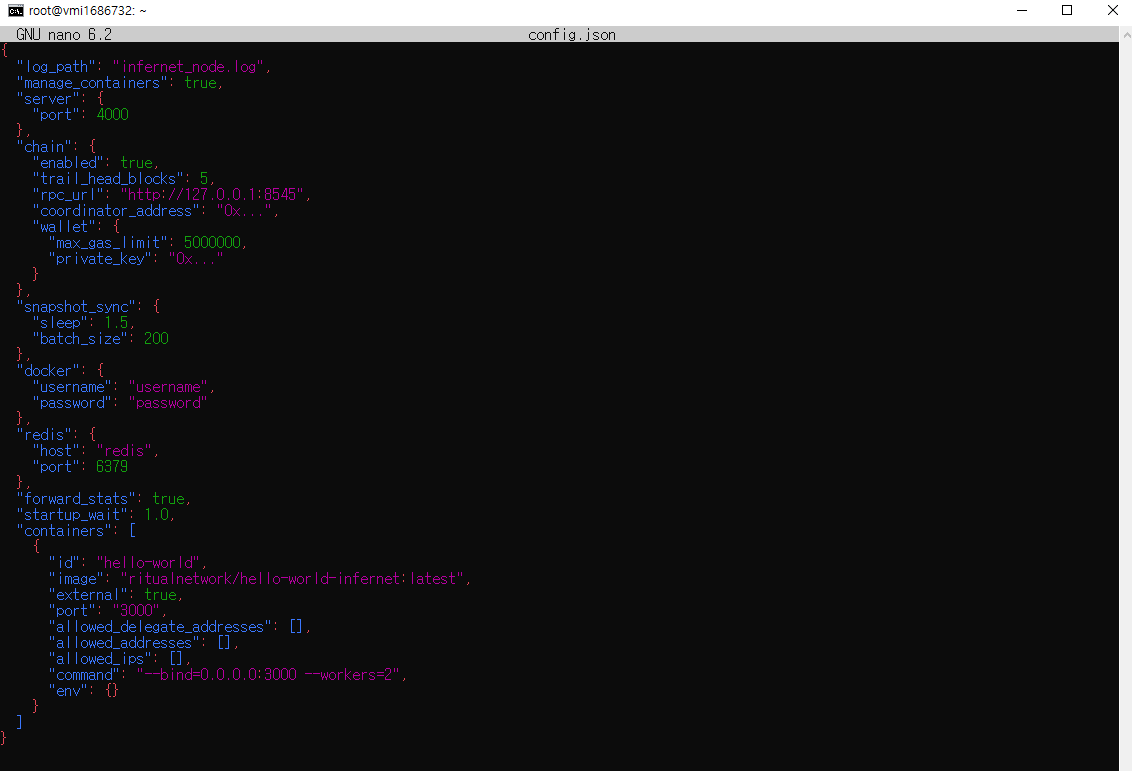
Task: Click the private_key "0x..." value
Action: 196,258
